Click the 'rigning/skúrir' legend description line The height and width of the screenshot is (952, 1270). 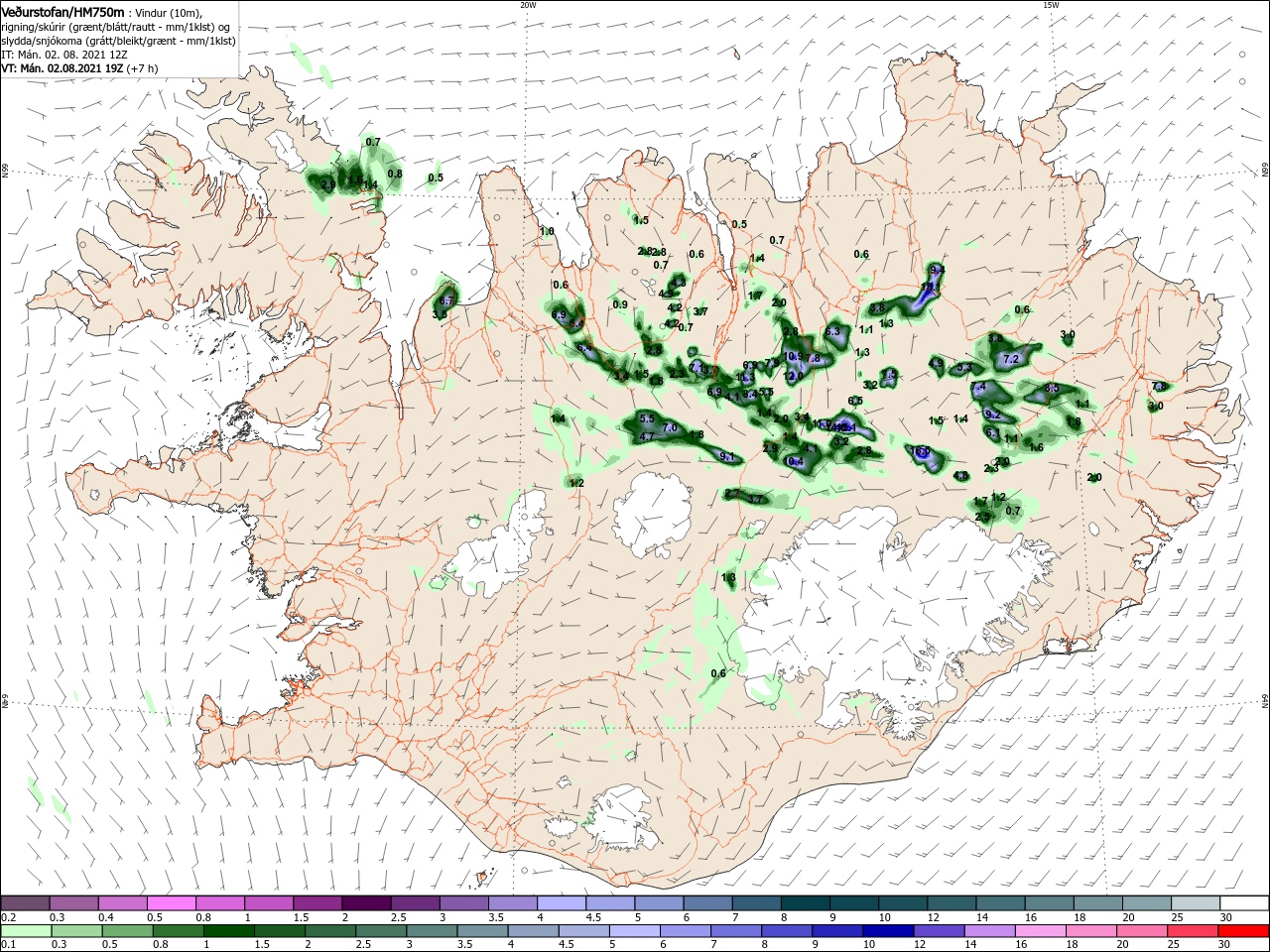pos(117,26)
